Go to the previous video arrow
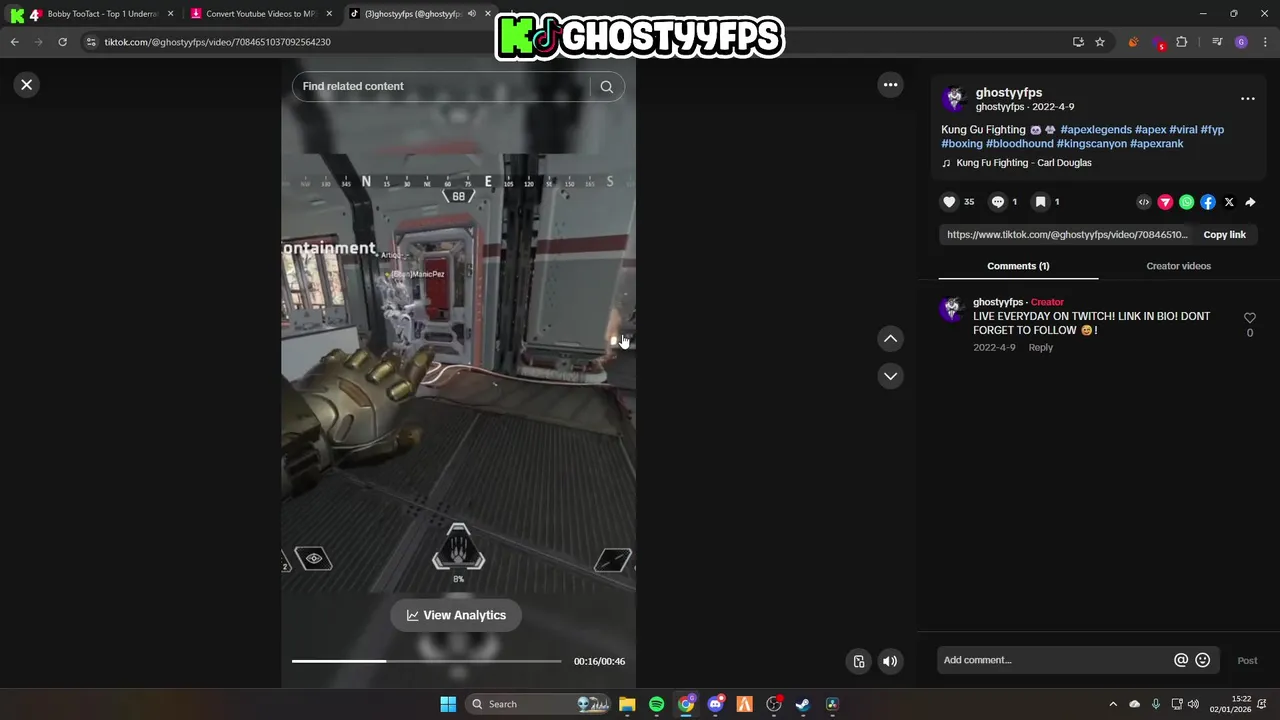The height and width of the screenshot is (720, 1280). 890,339
